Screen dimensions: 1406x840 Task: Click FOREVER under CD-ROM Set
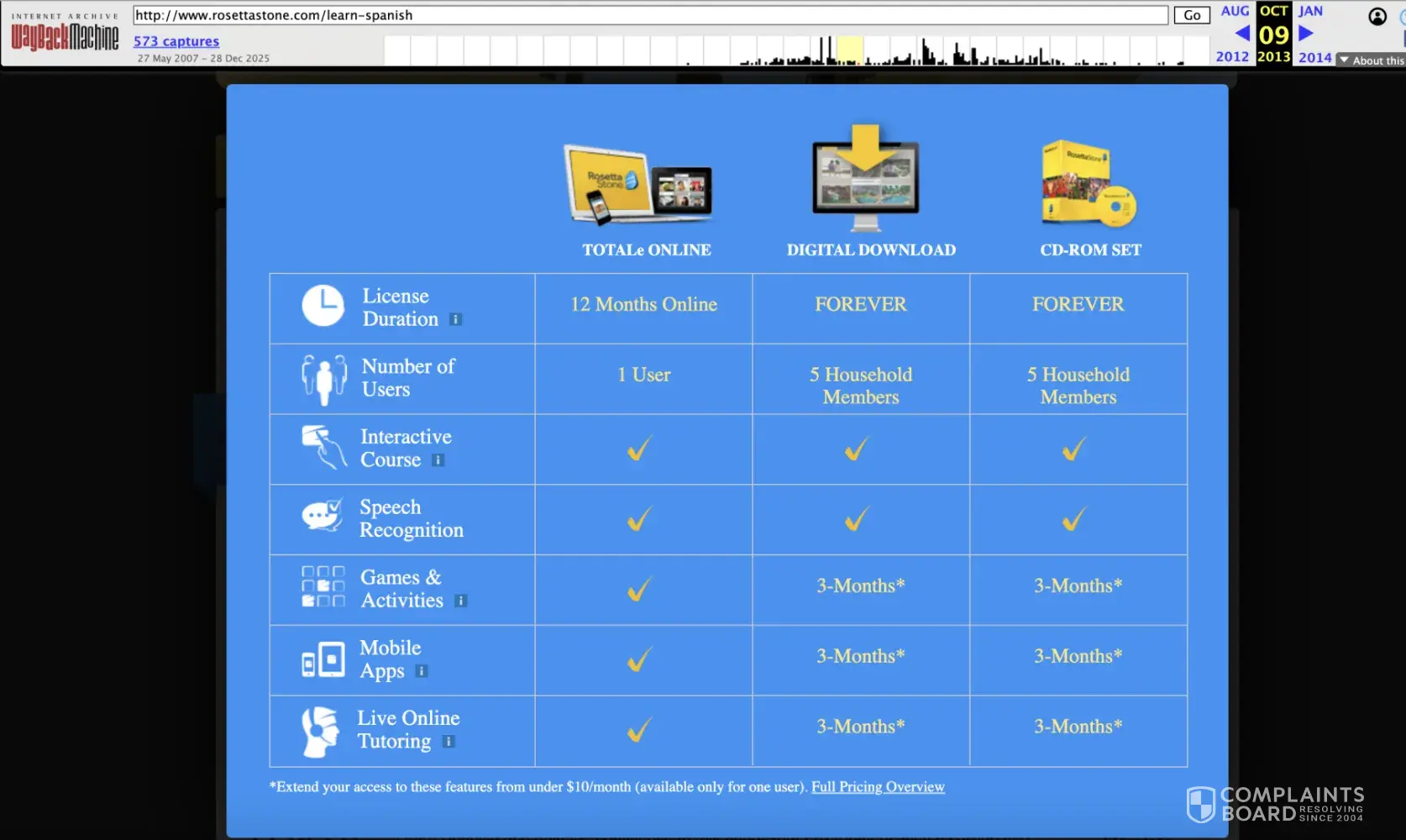1078,304
